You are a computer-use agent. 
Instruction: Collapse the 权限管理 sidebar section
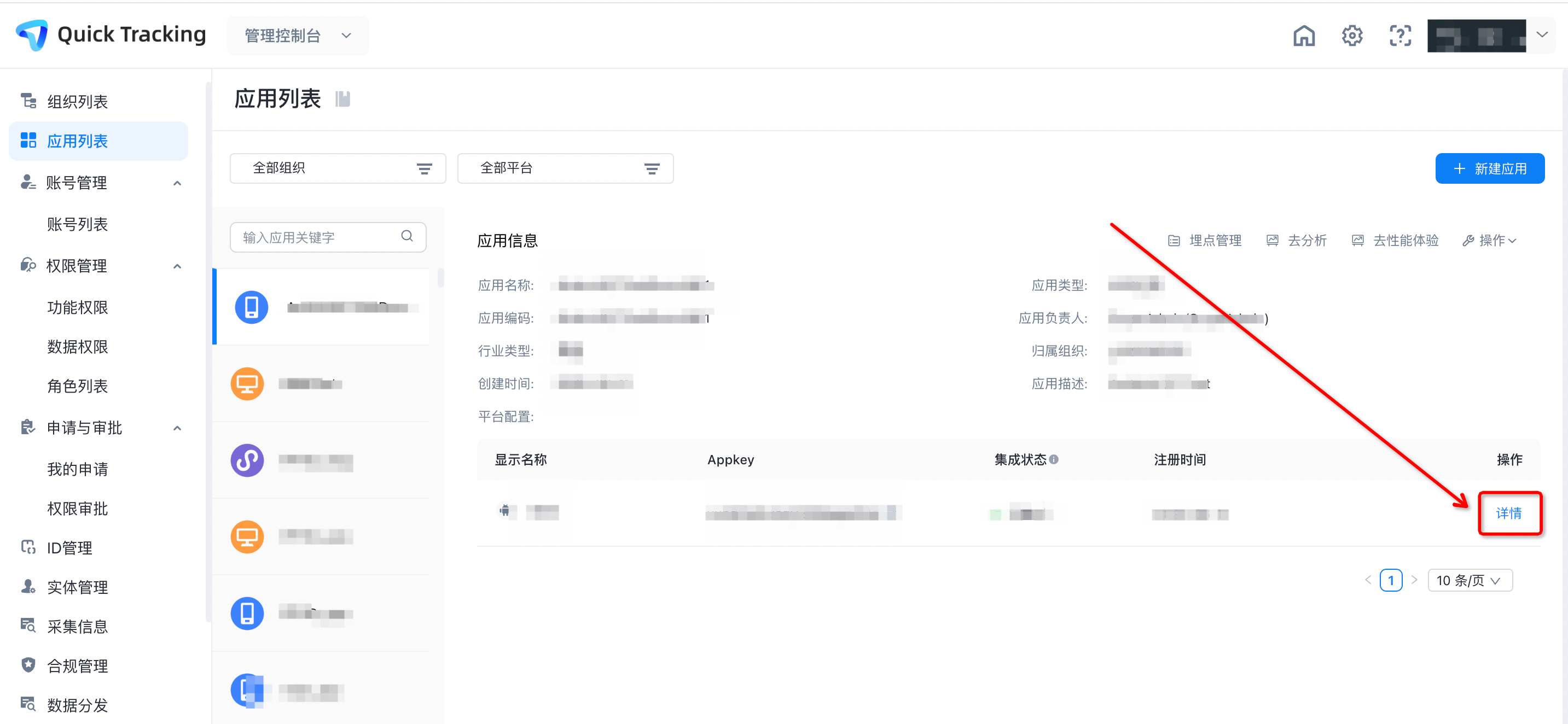tap(177, 266)
